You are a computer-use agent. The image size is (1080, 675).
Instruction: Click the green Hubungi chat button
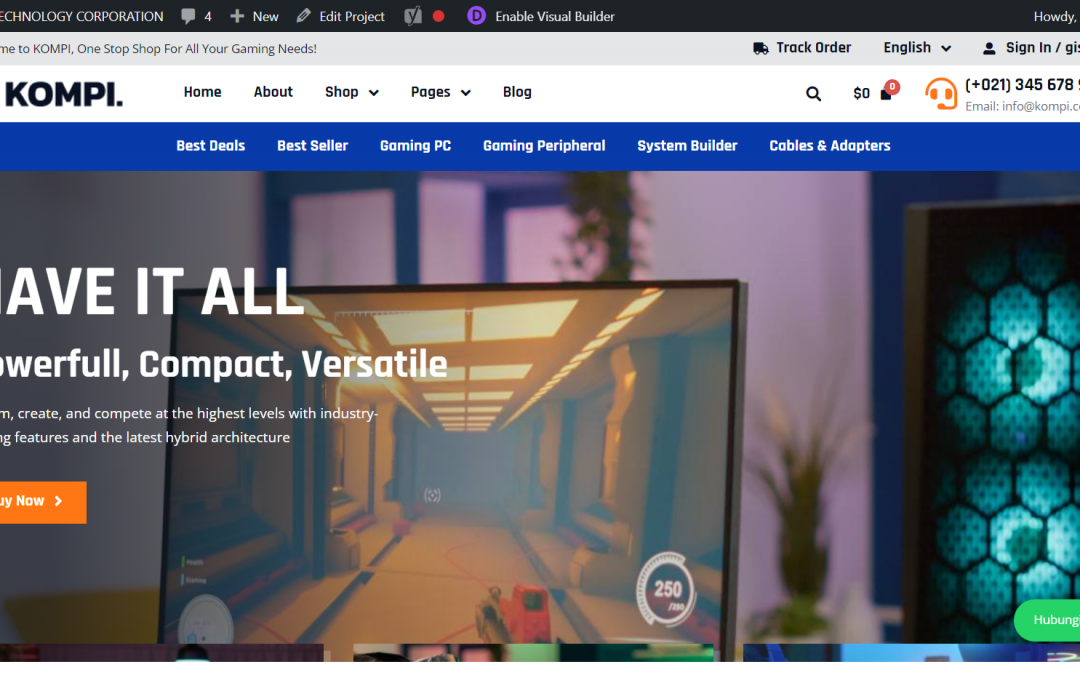pos(1050,620)
